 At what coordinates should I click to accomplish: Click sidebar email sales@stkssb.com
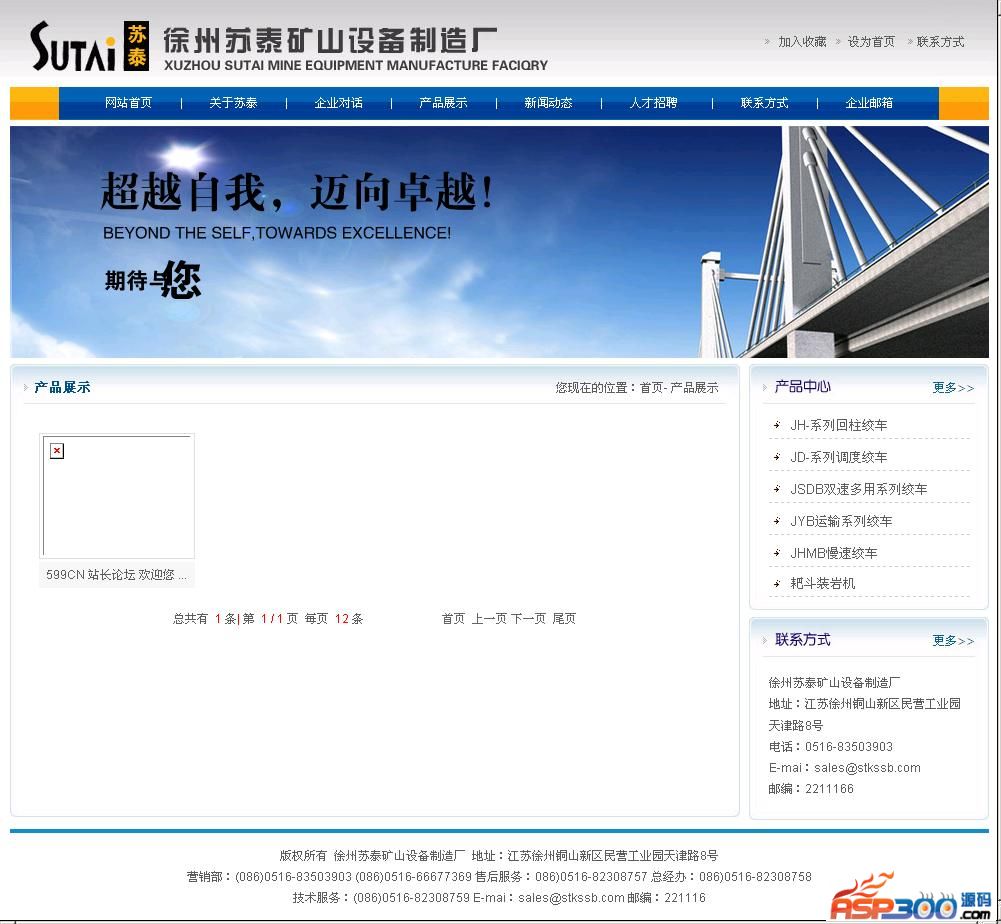coord(867,768)
